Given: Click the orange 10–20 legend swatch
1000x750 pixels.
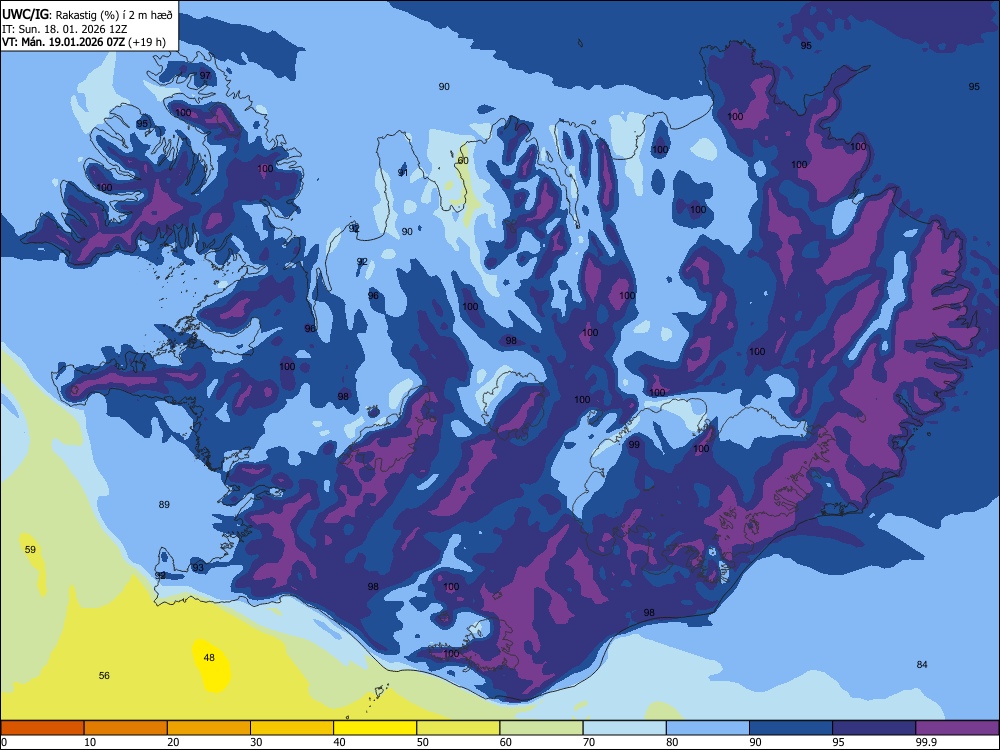Looking at the screenshot, I should pos(126,728).
